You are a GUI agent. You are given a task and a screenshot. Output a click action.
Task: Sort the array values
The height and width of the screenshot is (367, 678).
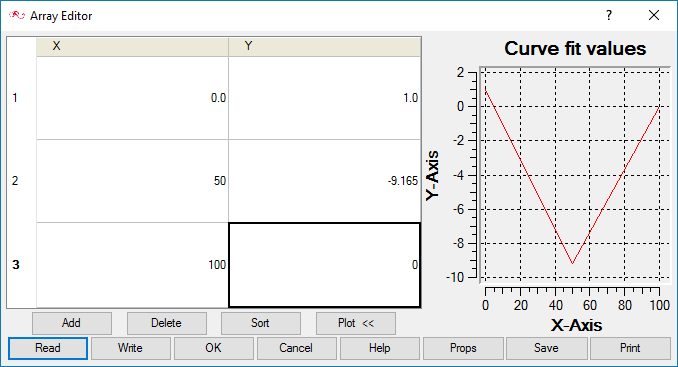coord(261,323)
